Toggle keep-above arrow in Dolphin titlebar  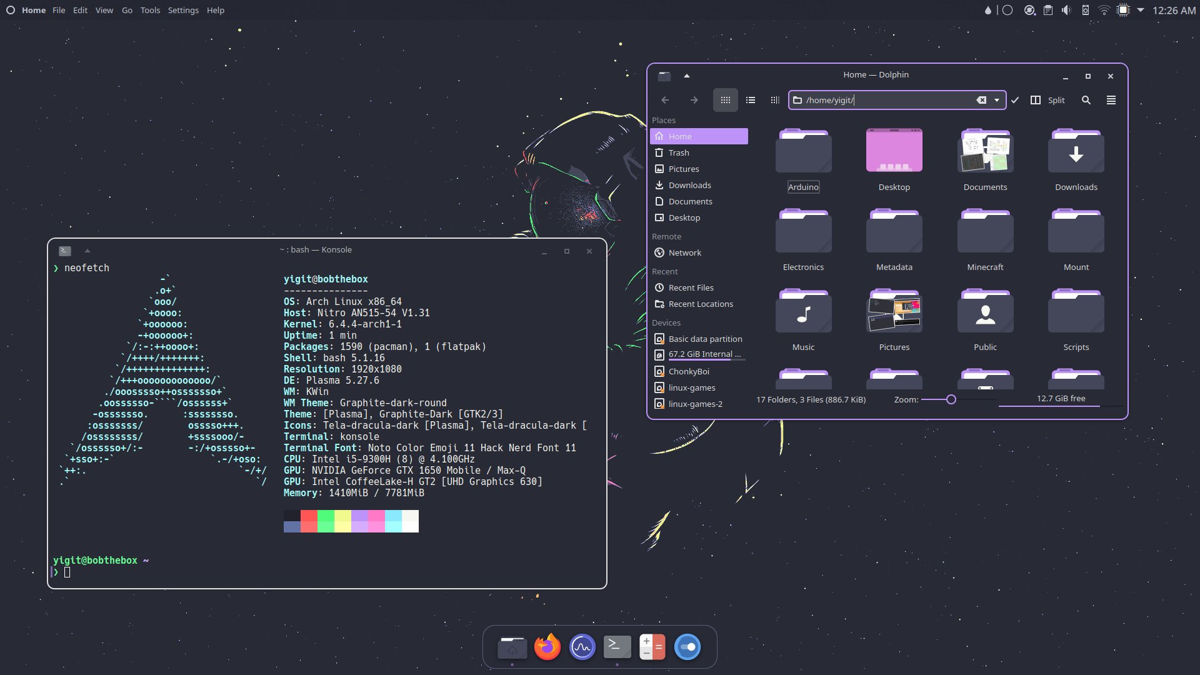point(686,76)
